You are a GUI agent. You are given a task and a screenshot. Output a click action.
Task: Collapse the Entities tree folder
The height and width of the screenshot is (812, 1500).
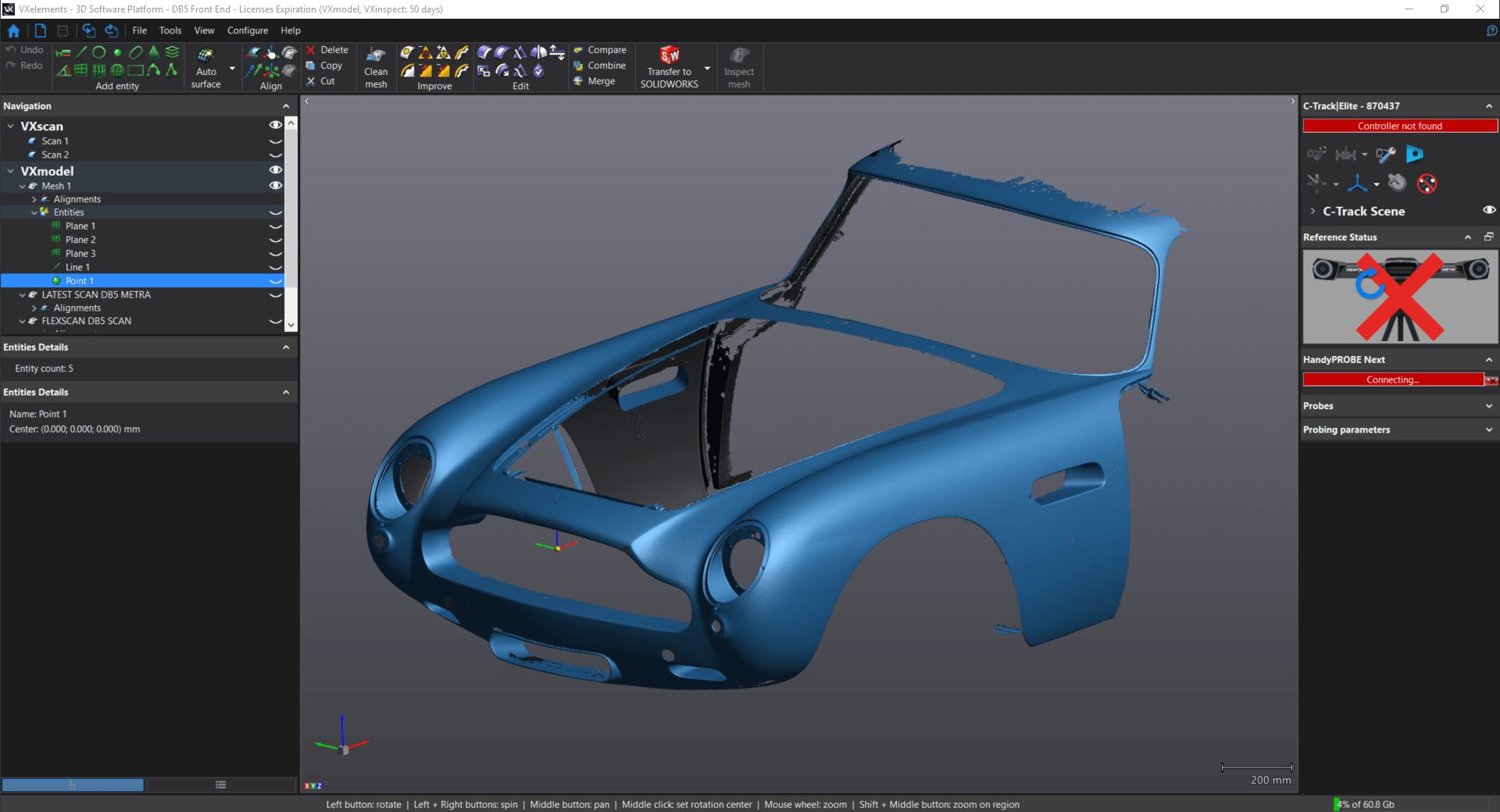(x=34, y=212)
